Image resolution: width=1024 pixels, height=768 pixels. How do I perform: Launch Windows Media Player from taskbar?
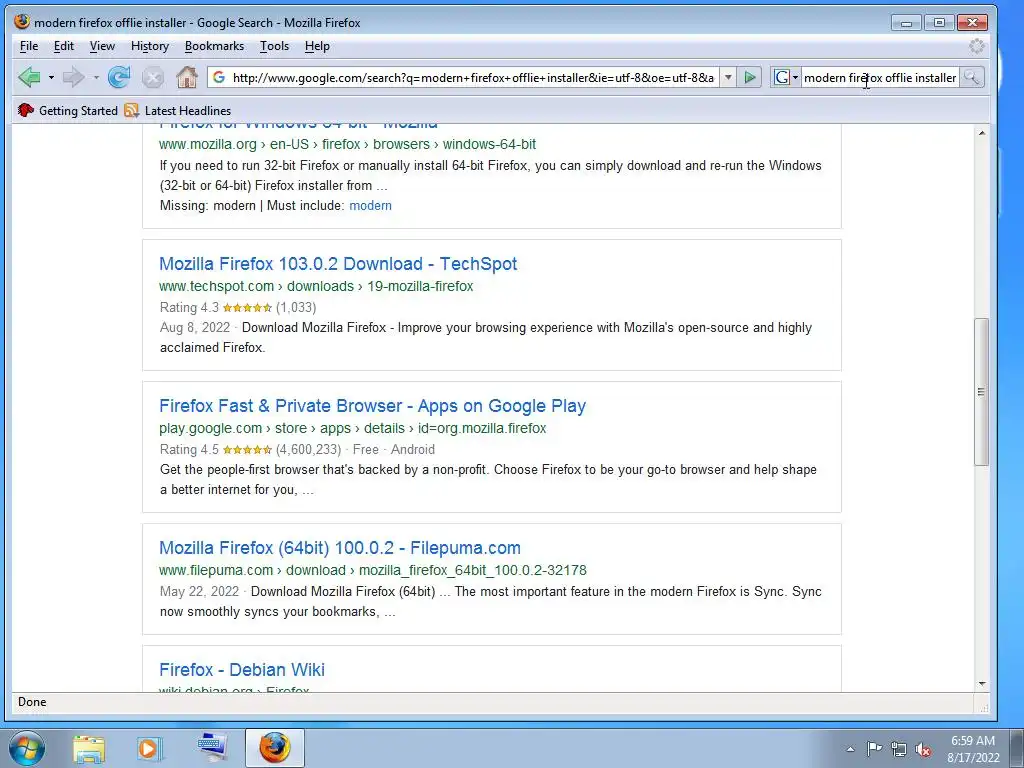(150, 749)
